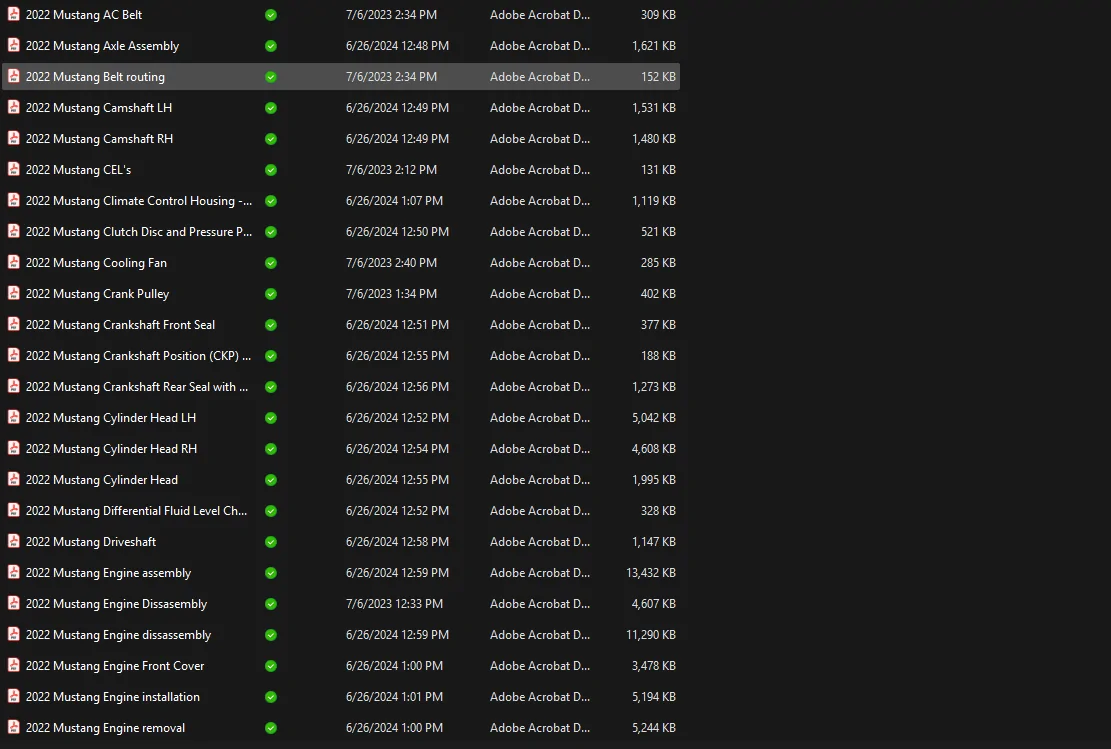1111x749 pixels.
Task: Select file name 2022 Mustang Crankshaft Front Seal
Action: tap(120, 325)
